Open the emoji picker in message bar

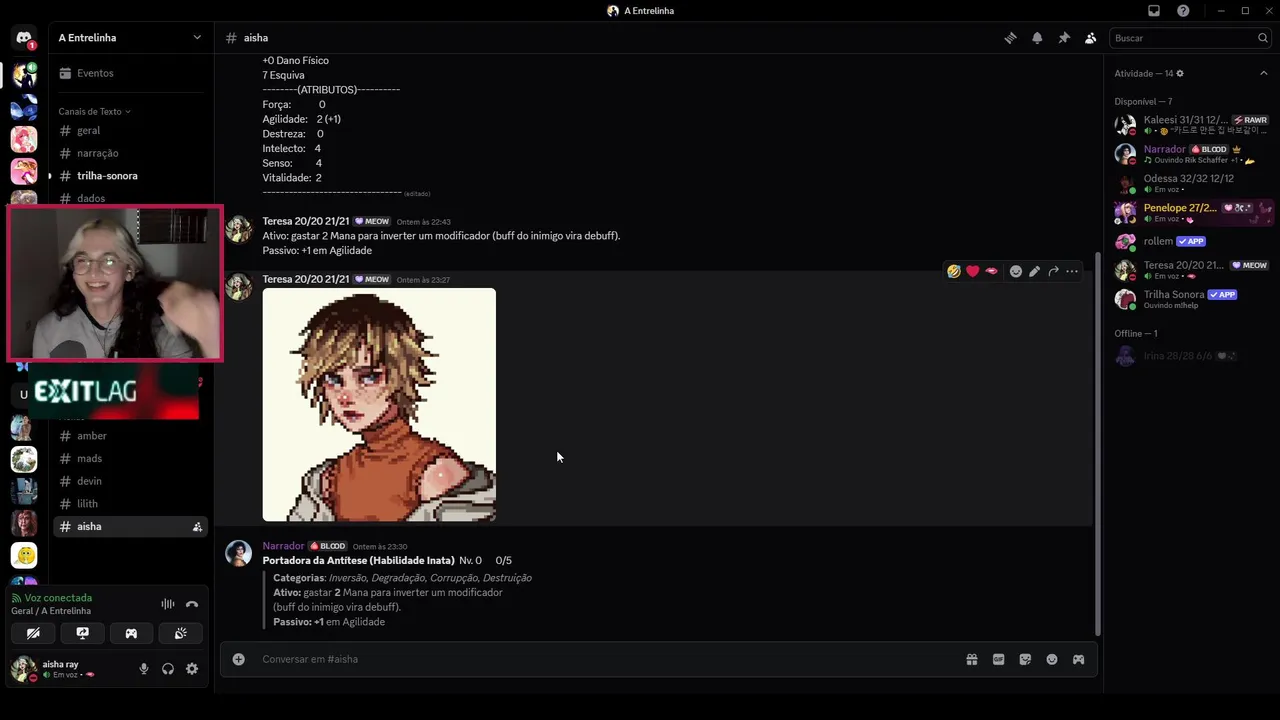pyautogui.click(x=1052, y=659)
